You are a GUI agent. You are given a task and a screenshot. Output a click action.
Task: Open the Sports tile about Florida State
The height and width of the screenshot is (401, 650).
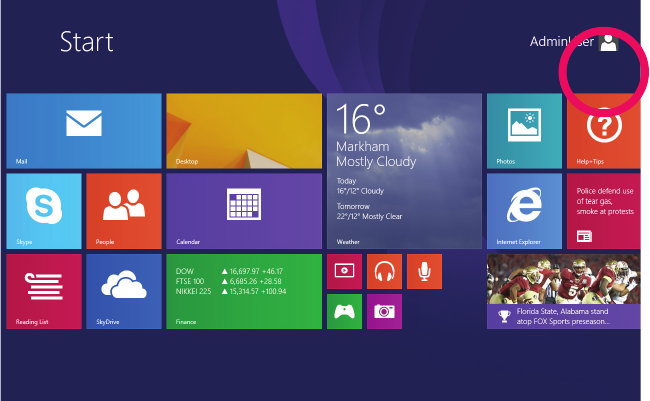[x=564, y=292]
